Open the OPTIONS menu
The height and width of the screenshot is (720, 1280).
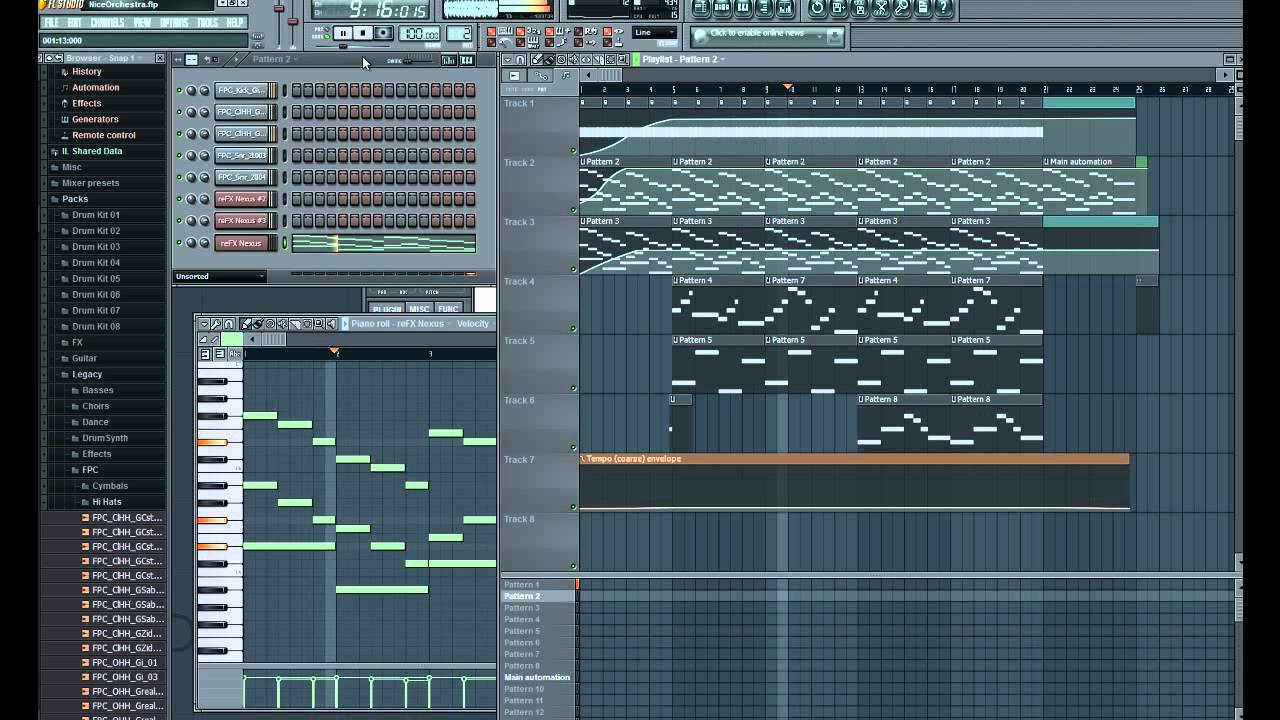(174, 22)
